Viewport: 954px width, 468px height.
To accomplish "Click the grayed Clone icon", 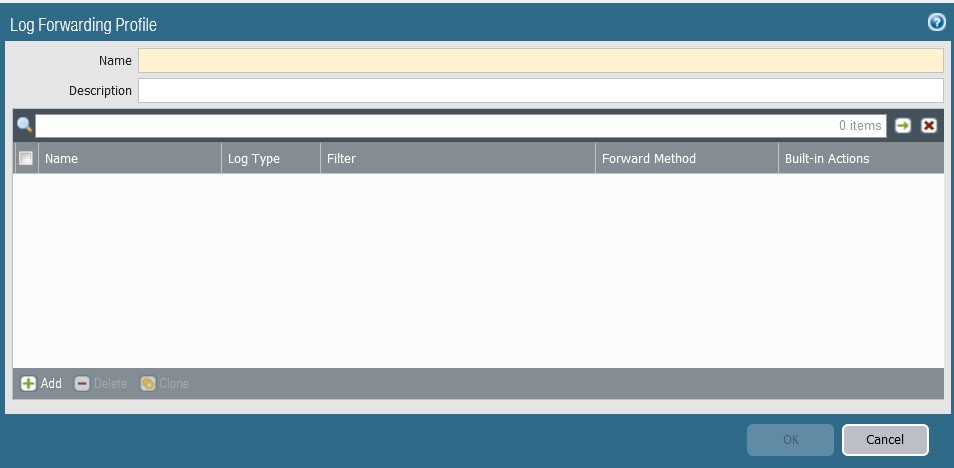I will [x=148, y=383].
